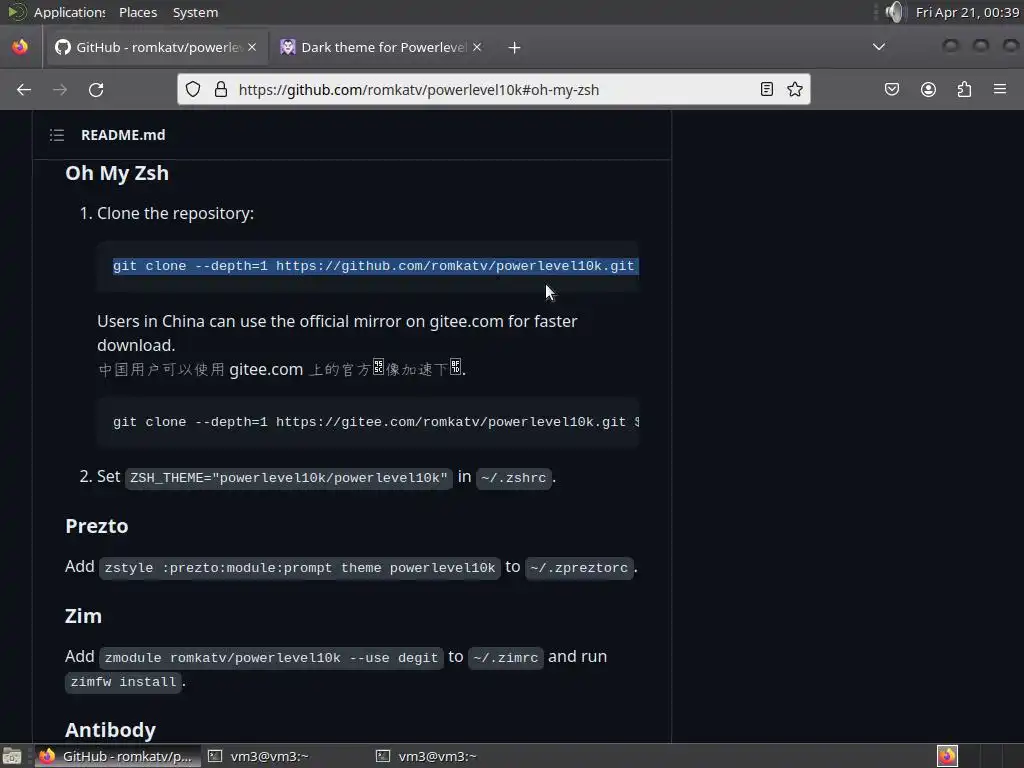Click the ~/.zpreztorc inline code

click(579, 568)
